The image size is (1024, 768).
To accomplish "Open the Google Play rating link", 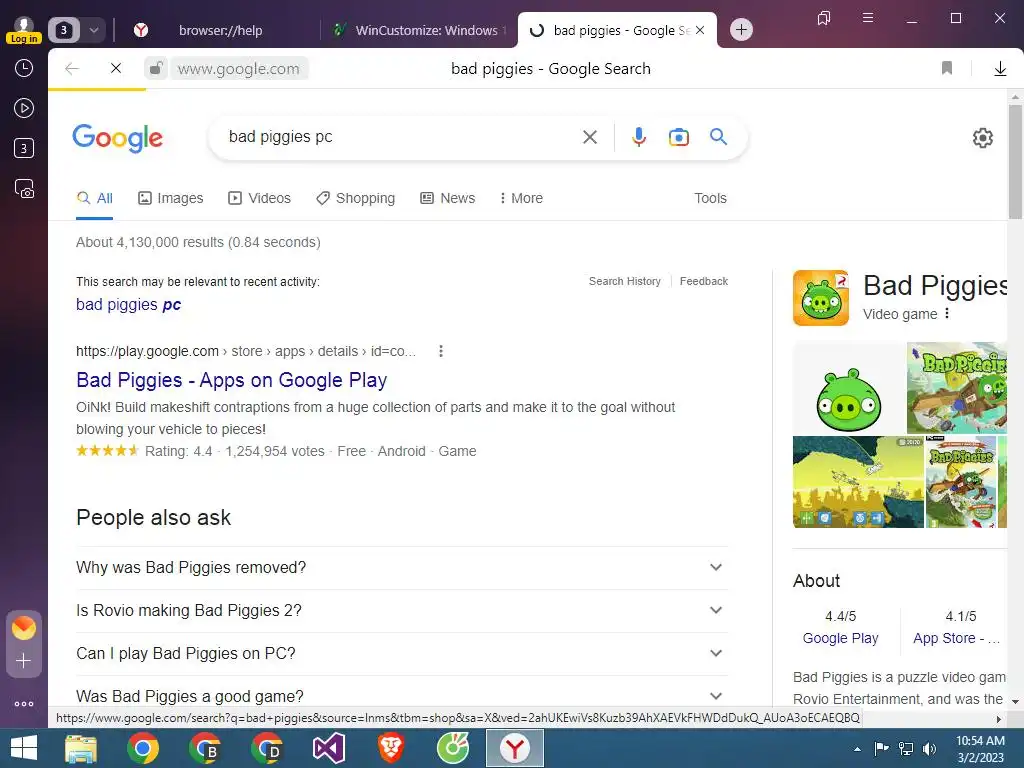I will [x=840, y=638].
